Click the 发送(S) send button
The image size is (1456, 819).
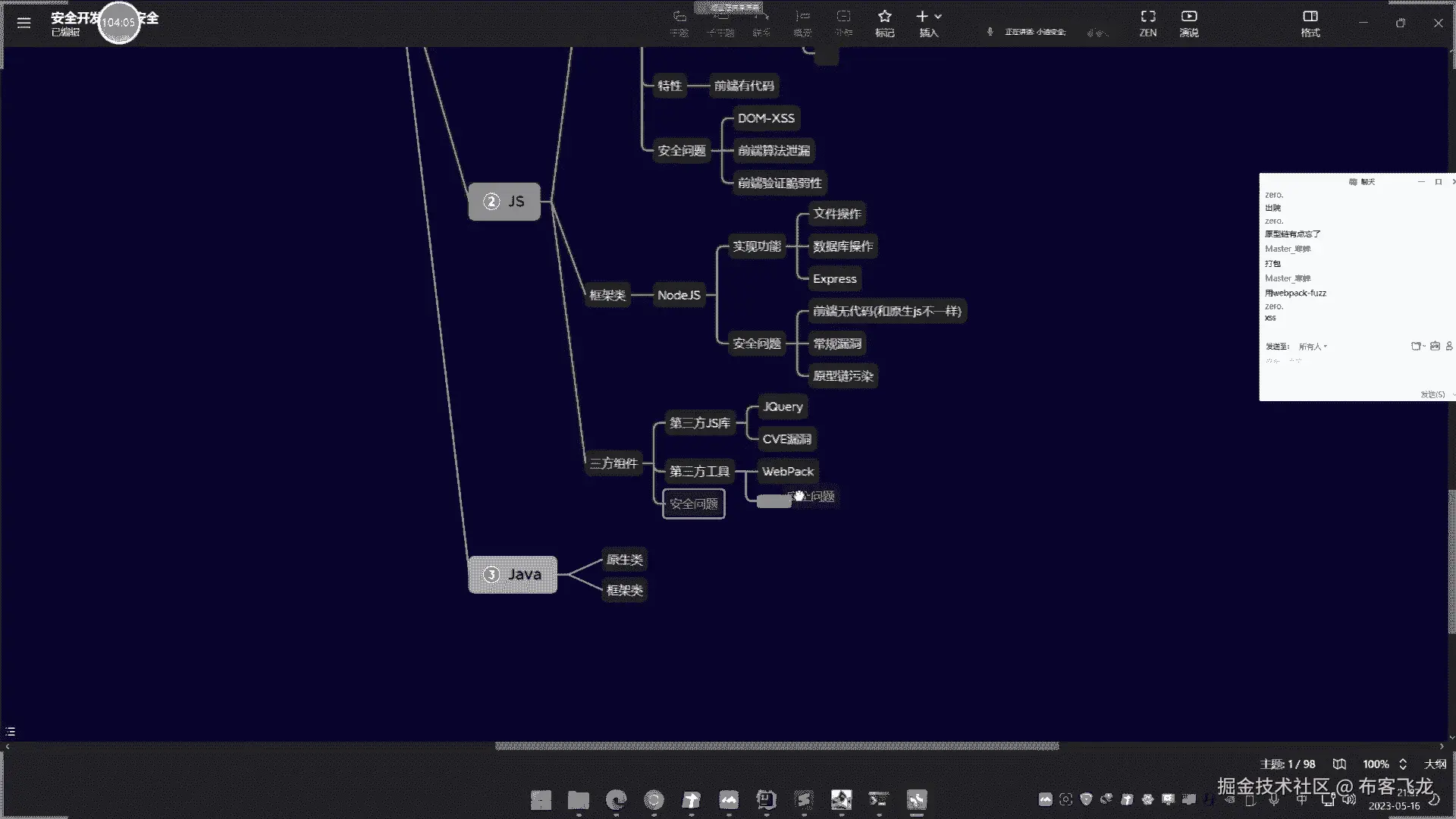[1432, 394]
